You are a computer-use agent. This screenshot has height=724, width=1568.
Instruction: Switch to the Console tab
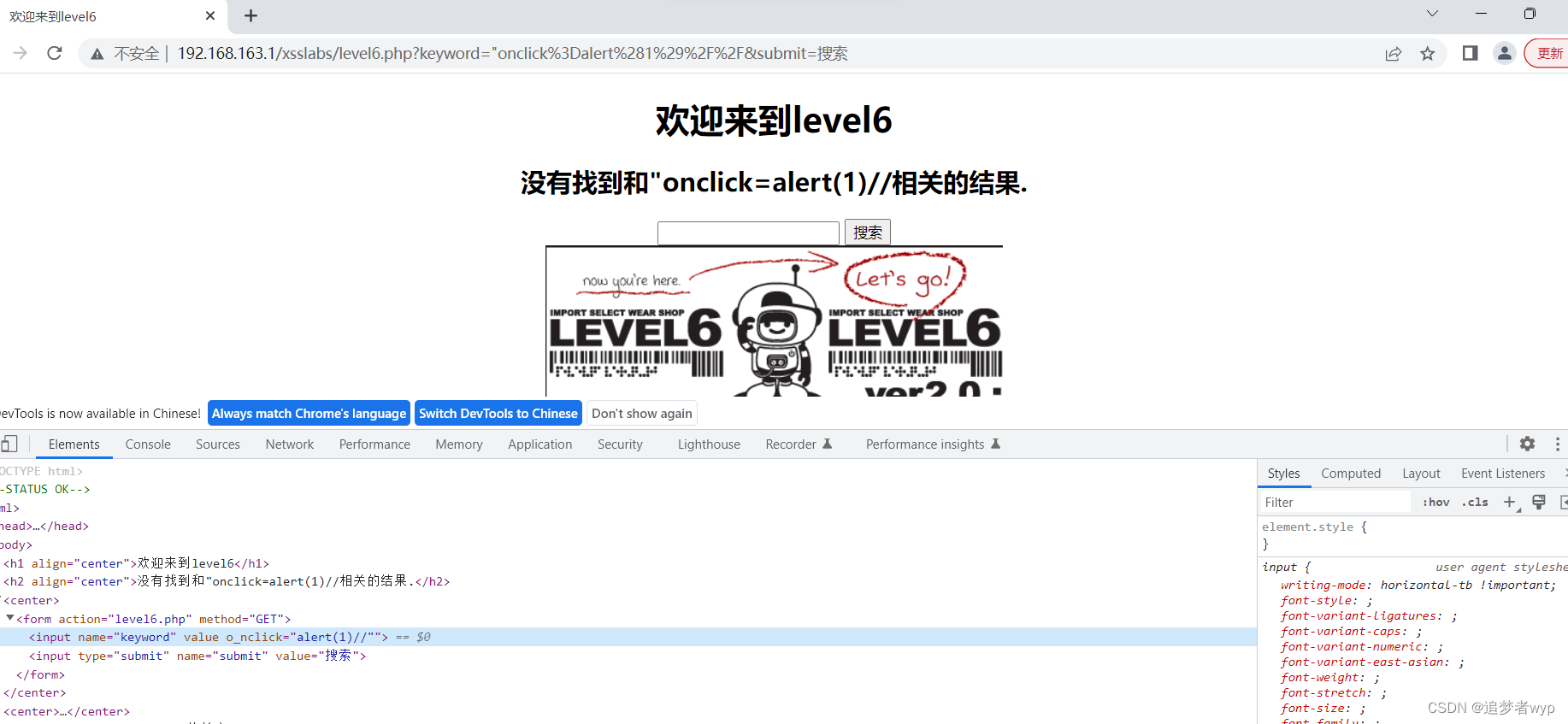pyautogui.click(x=148, y=444)
